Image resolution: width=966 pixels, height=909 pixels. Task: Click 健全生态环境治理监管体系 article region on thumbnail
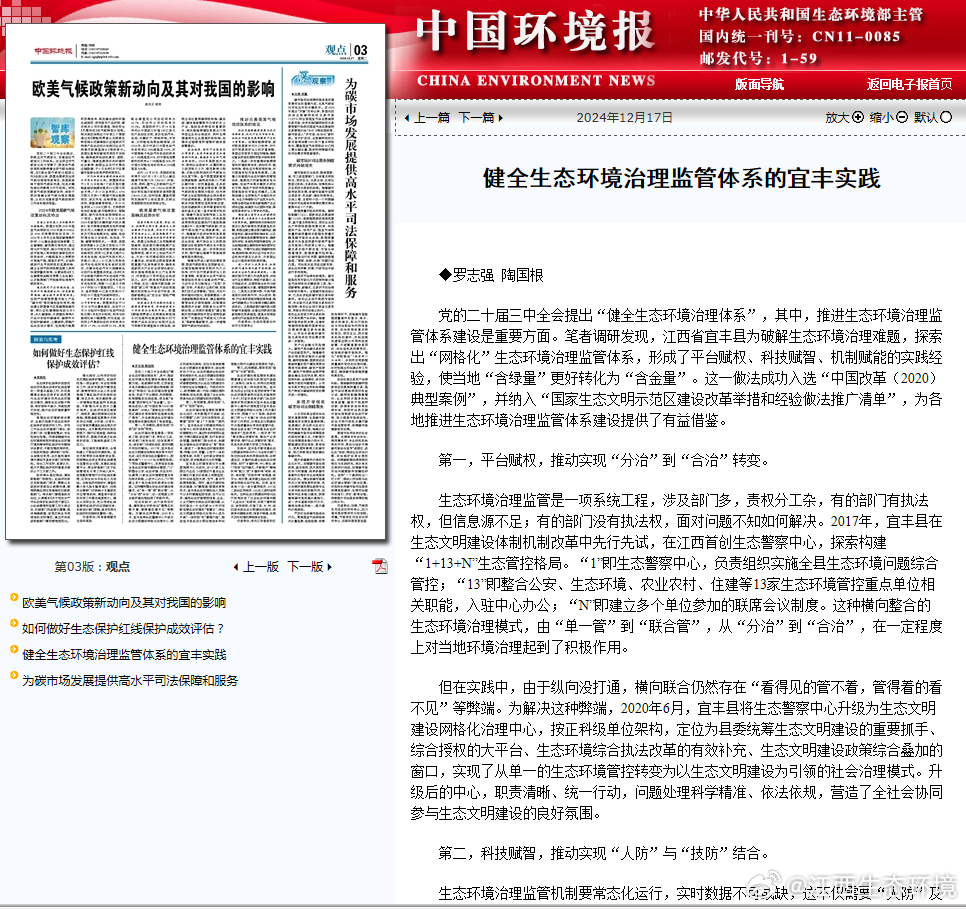202,429
